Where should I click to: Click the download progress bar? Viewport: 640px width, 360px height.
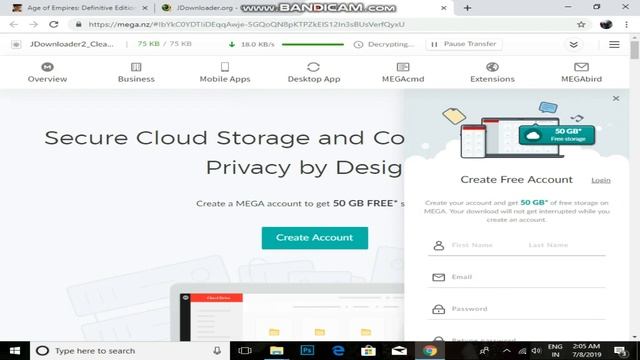coord(313,44)
